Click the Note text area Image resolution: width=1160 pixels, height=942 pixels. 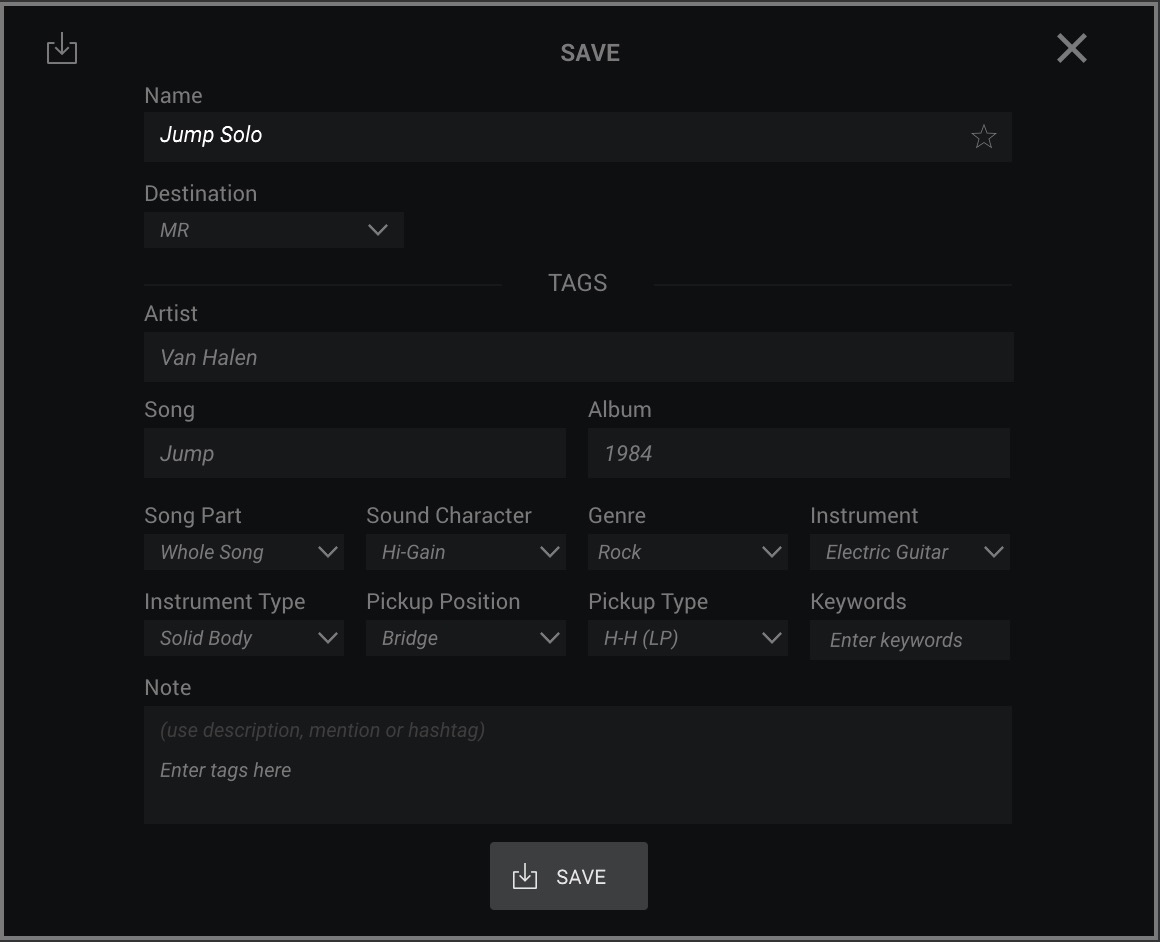pos(578,765)
